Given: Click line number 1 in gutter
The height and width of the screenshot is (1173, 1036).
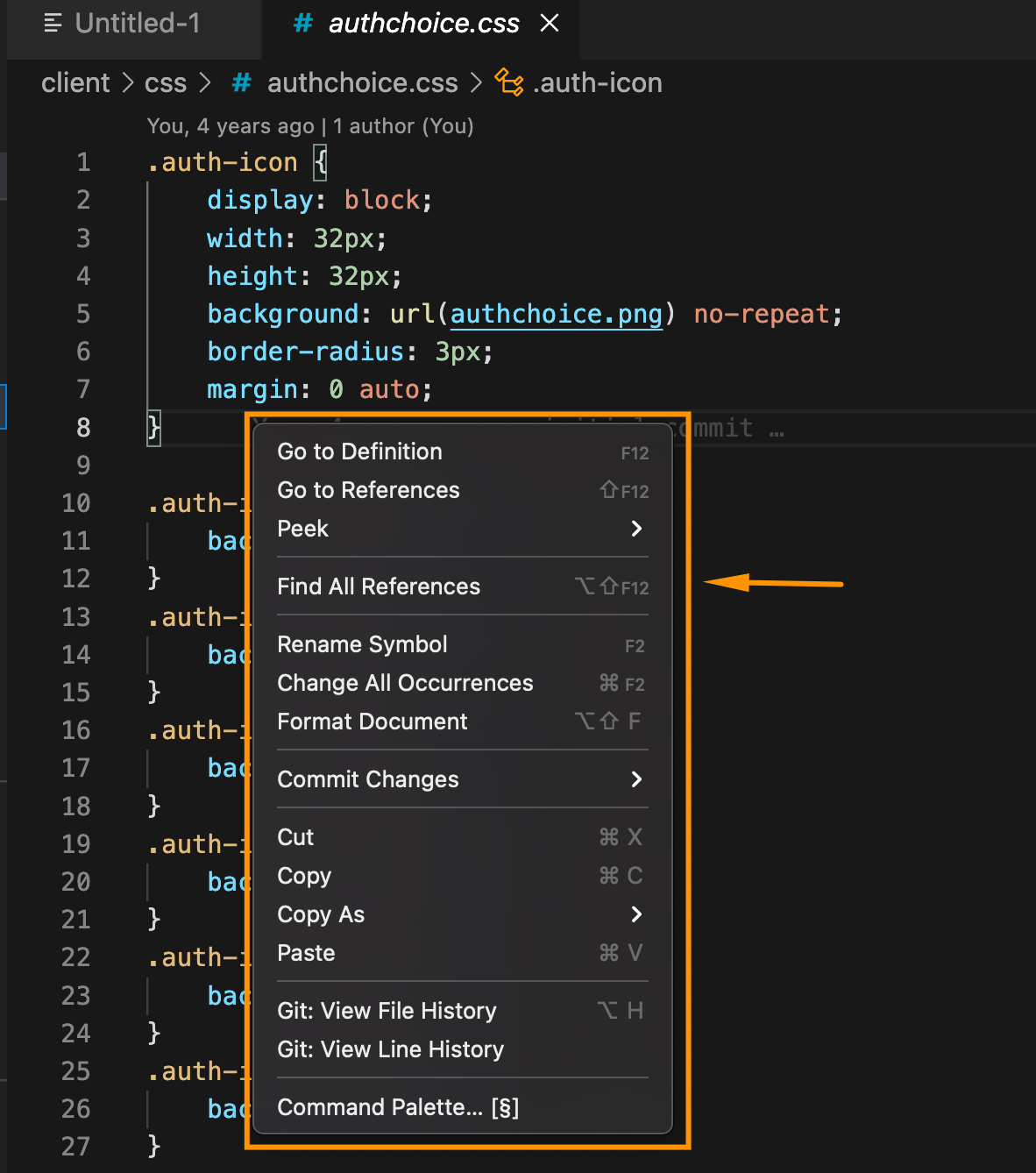Looking at the screenshot, I should (x=83, y=163).
